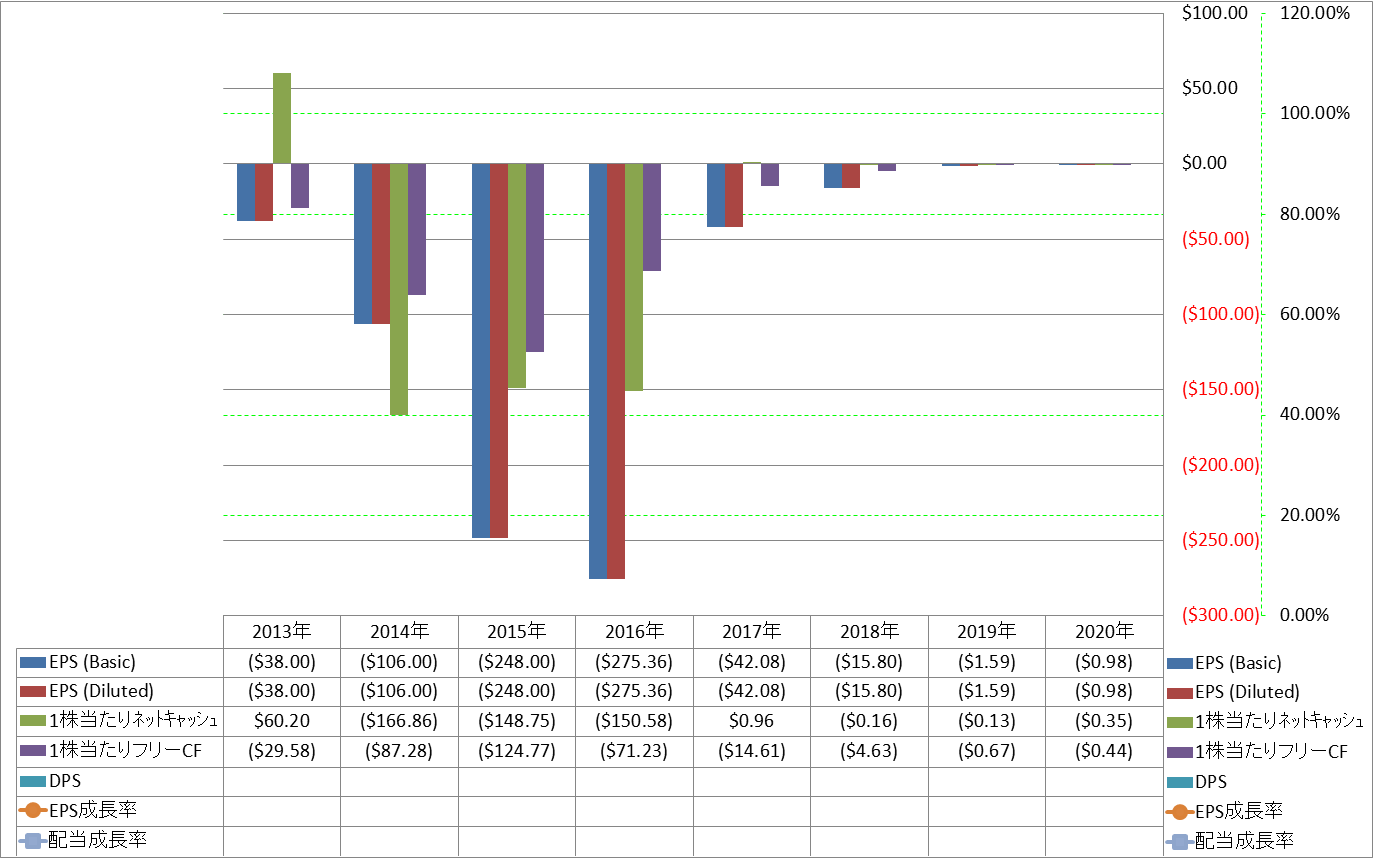Screen dimensions: 1373x858
Task: Select the 2019年 column header
Action: [987, 632]
